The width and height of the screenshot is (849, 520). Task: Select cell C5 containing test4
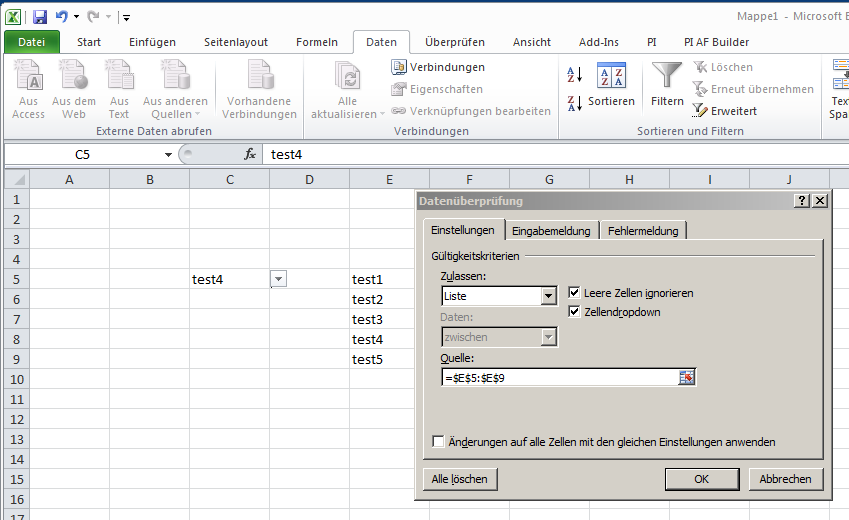click(230, 279)
